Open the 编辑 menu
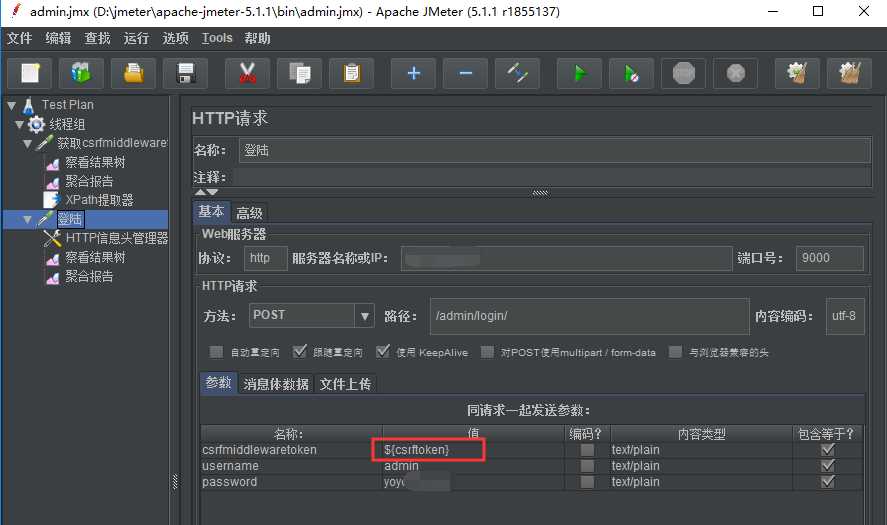The width and height of the screenshot is (887, 525). (58, 38)
